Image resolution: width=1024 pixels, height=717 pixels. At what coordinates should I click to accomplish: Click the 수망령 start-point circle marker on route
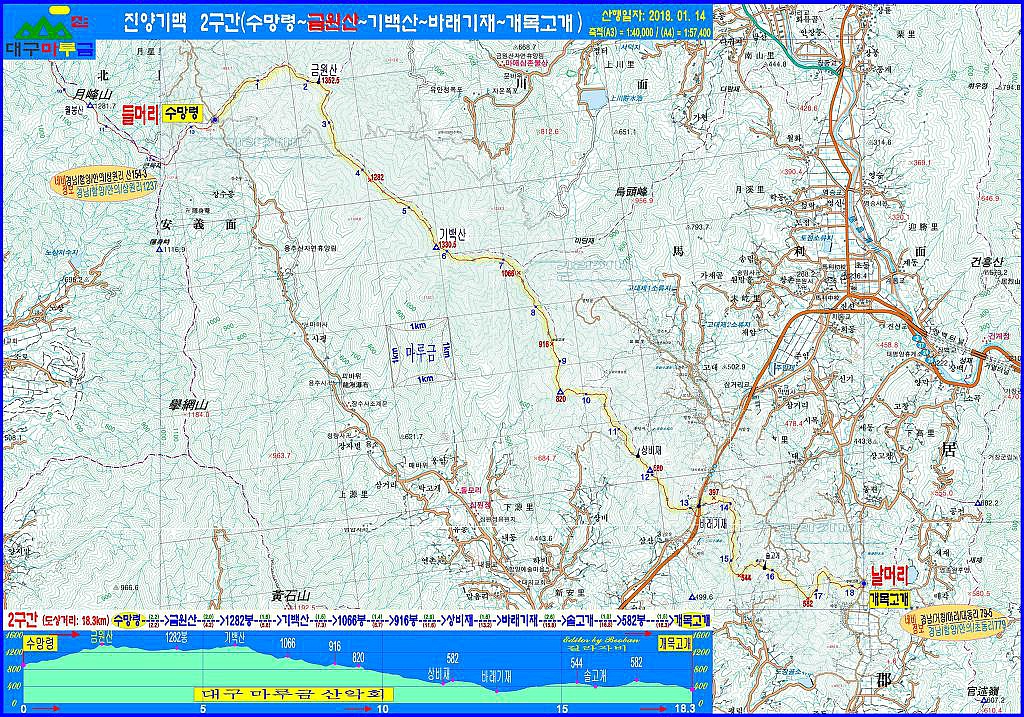214,120
